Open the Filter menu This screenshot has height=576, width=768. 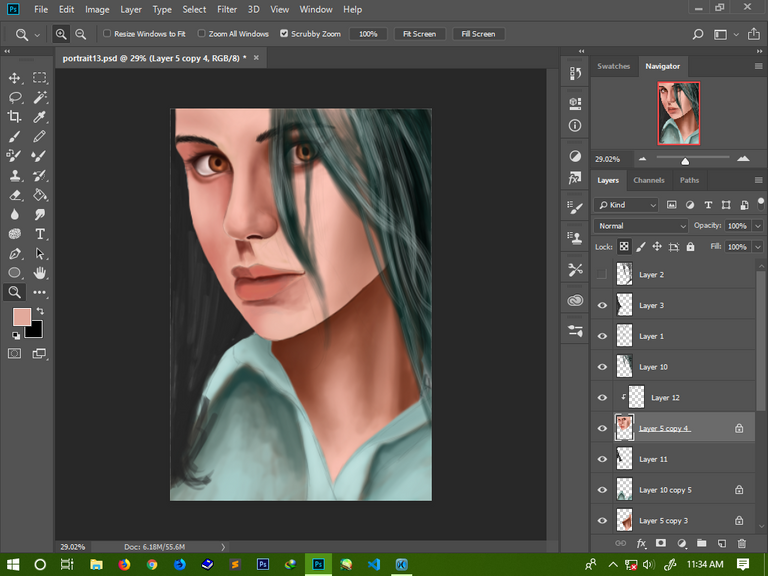227,9
